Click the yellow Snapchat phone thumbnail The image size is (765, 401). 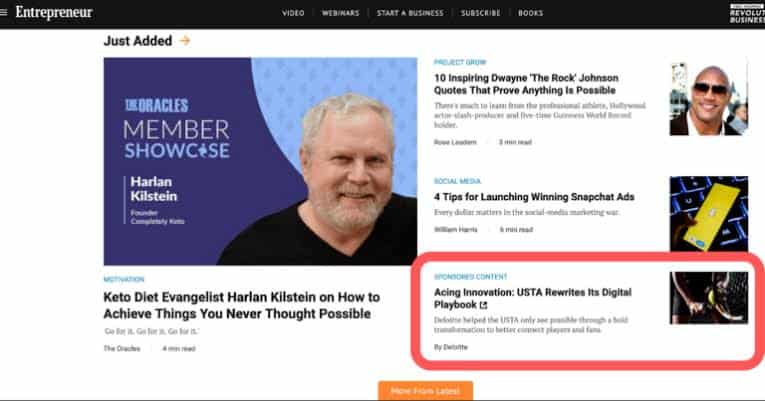[708, 214]
